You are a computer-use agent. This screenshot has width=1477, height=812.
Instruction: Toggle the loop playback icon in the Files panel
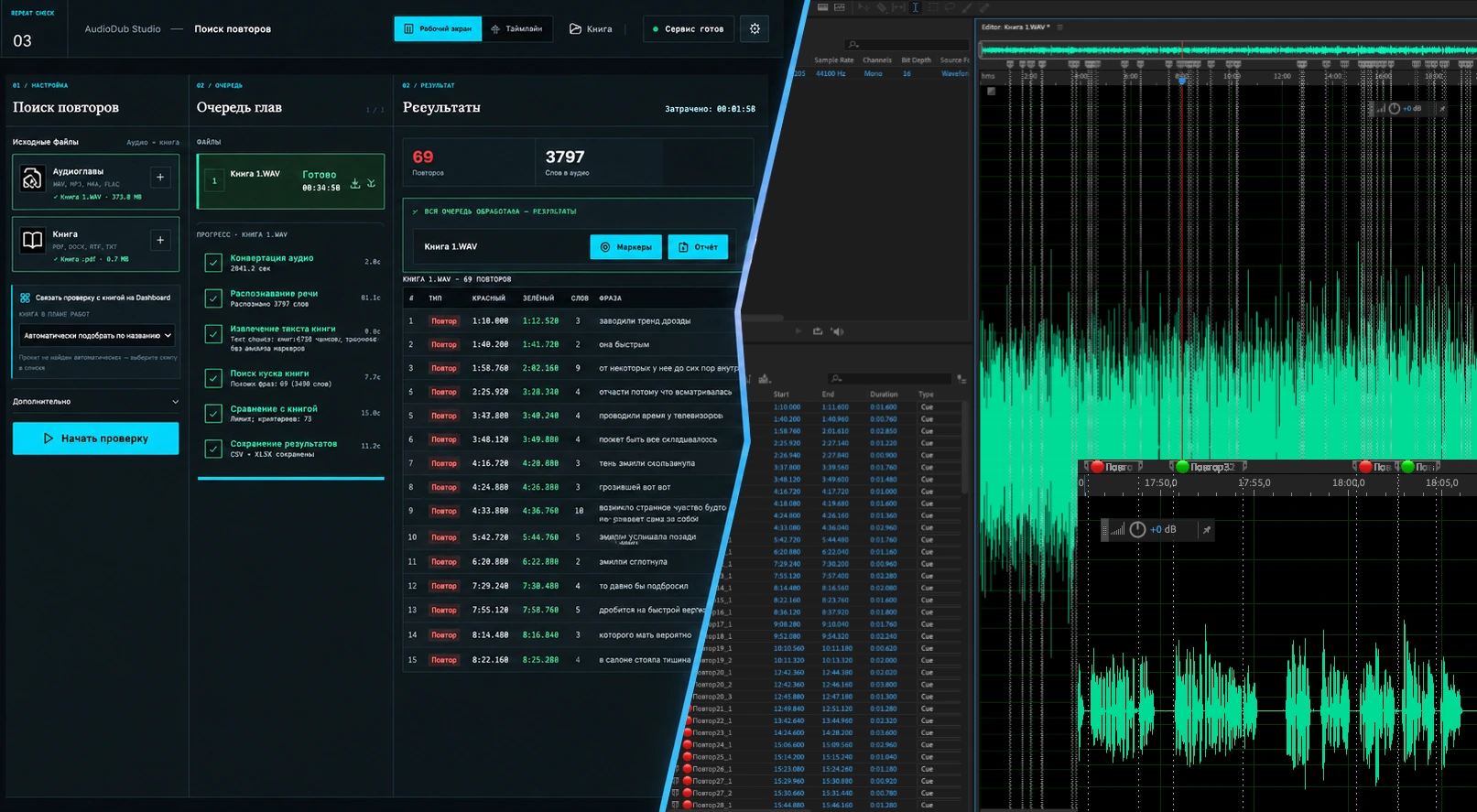point(818,331)
